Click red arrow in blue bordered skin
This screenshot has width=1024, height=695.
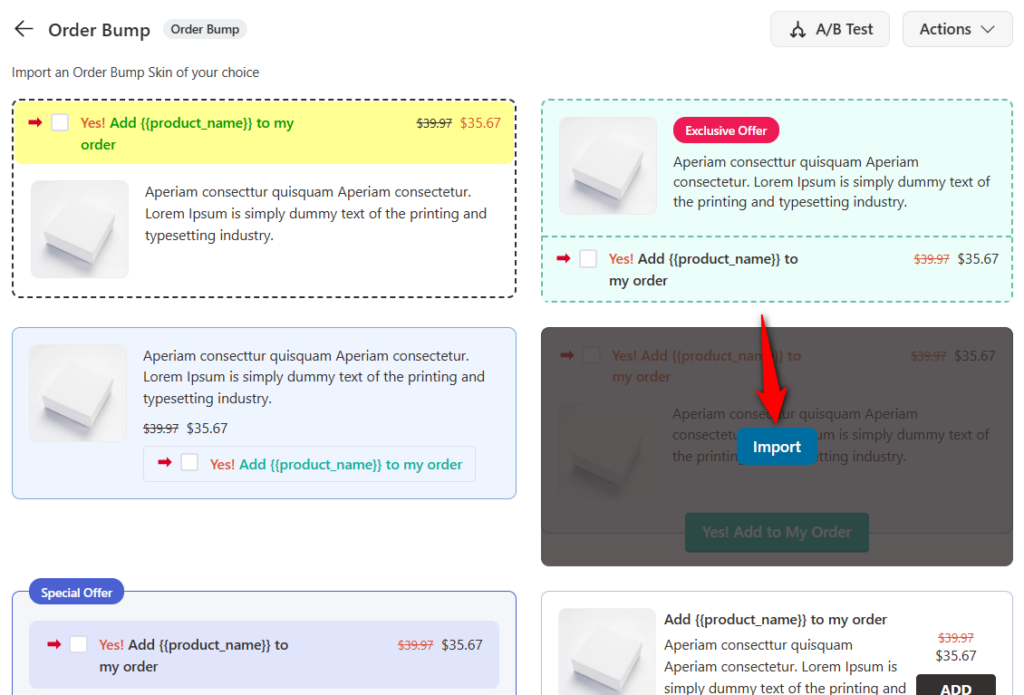165,462
